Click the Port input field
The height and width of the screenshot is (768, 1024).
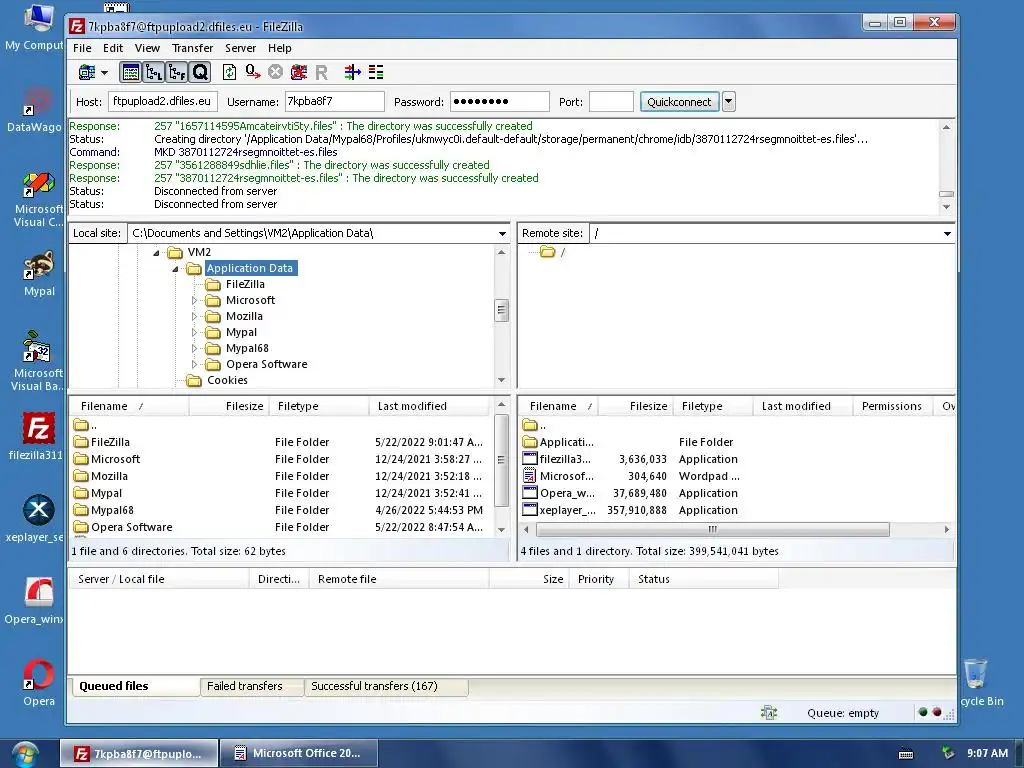point(611,102)
